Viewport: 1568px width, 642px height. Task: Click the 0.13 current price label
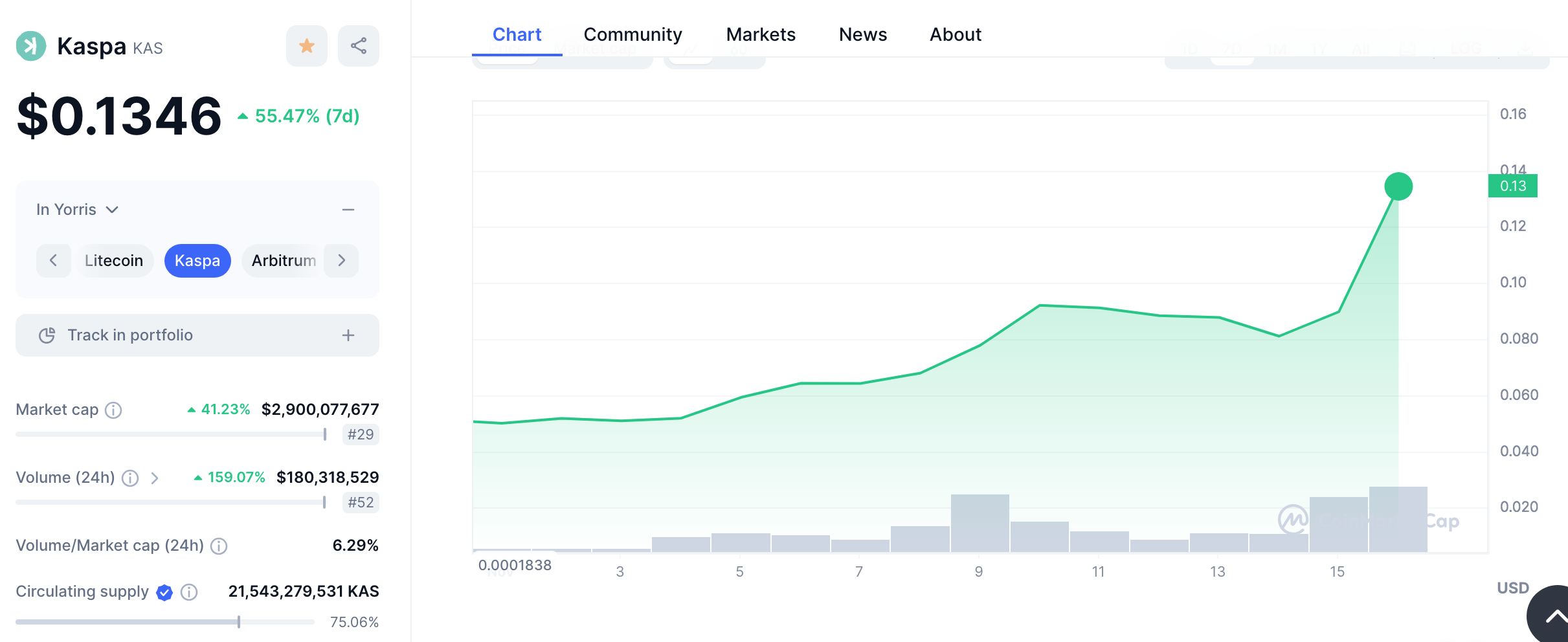coord(1513,186)
